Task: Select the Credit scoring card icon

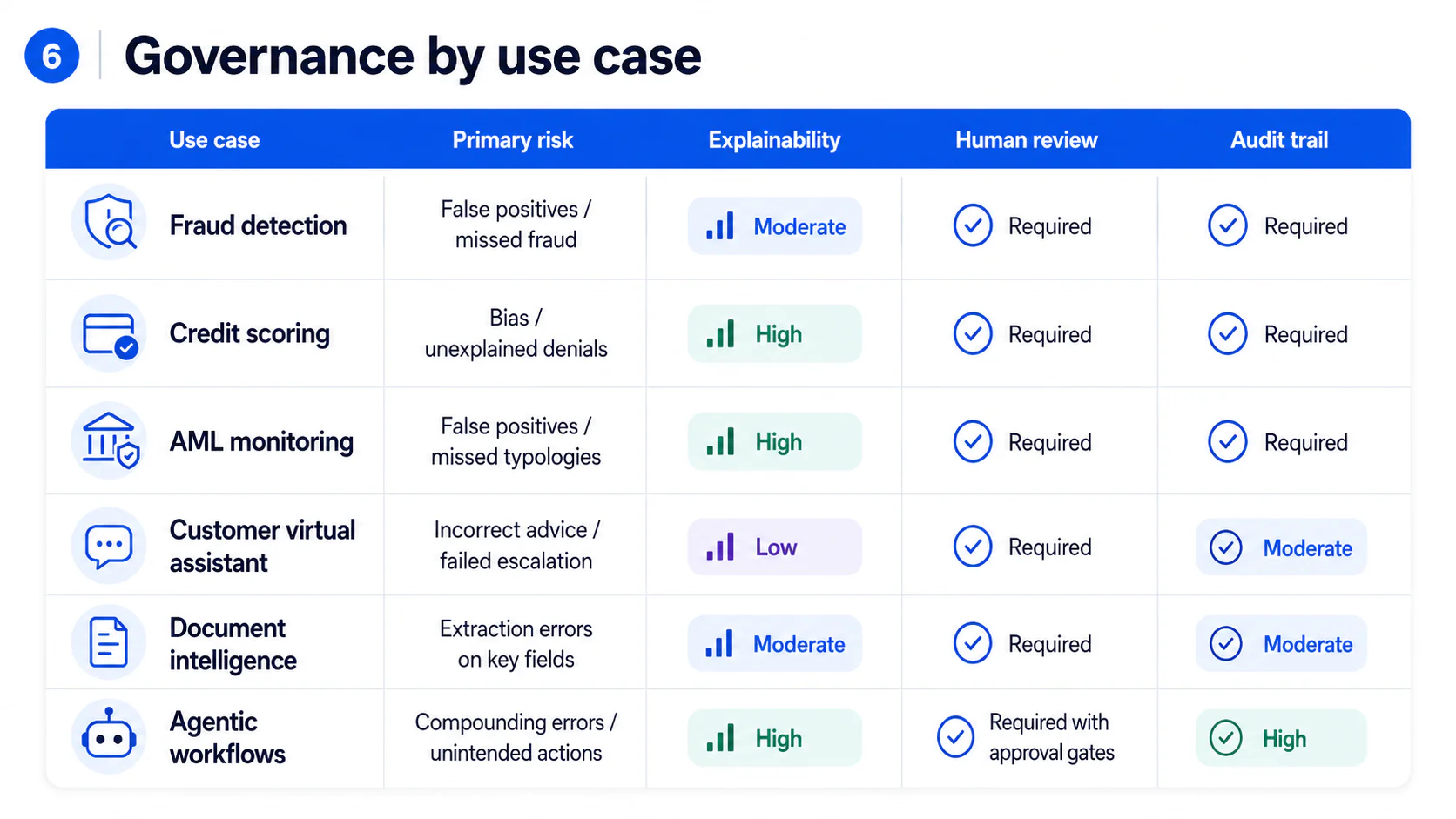Action: tap(109, 334)
